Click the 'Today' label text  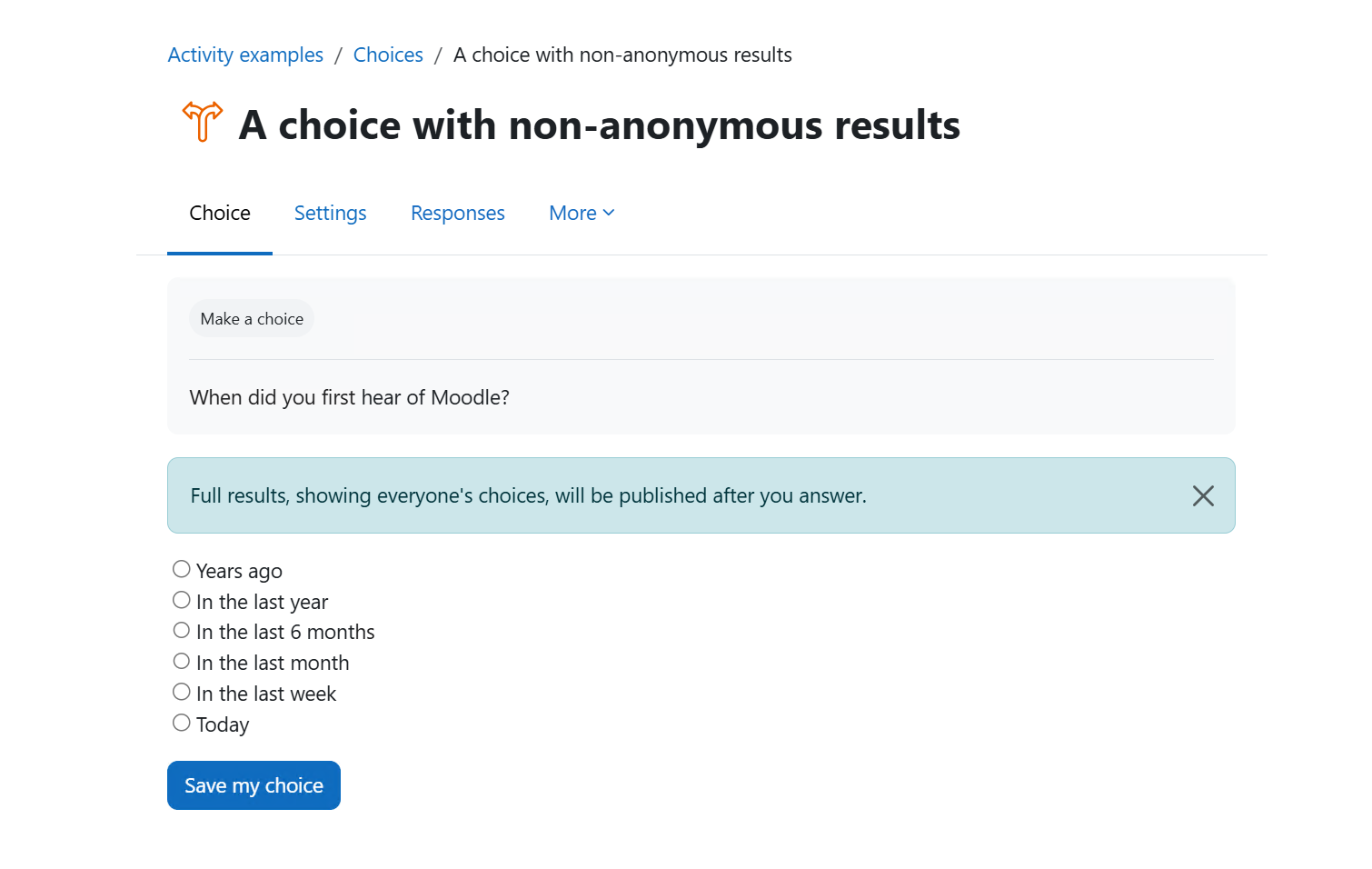click(x=223, y=724)
